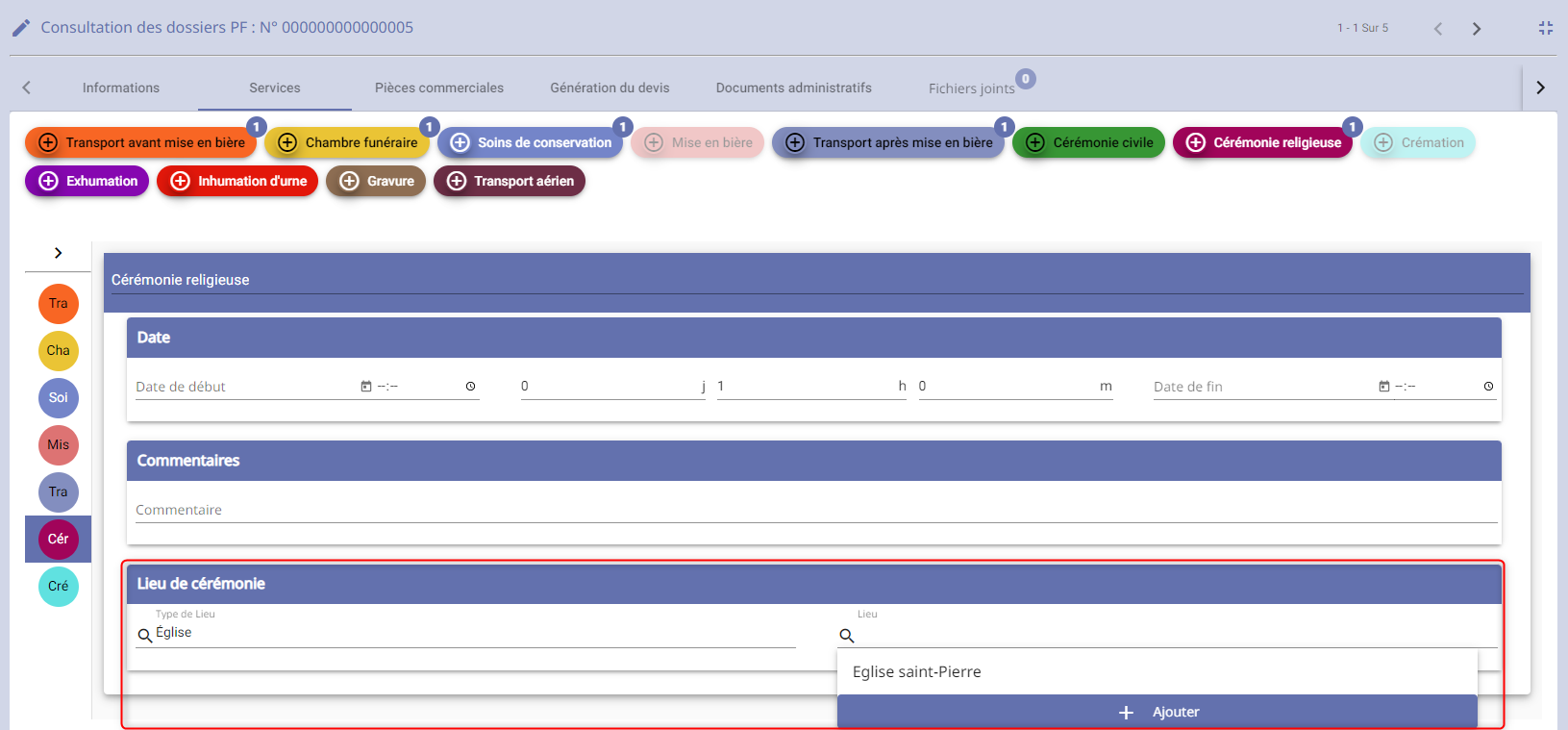Add Gravure service
Image resolution: width=1568 pixels, height=730 pixels.
point(376,181)
